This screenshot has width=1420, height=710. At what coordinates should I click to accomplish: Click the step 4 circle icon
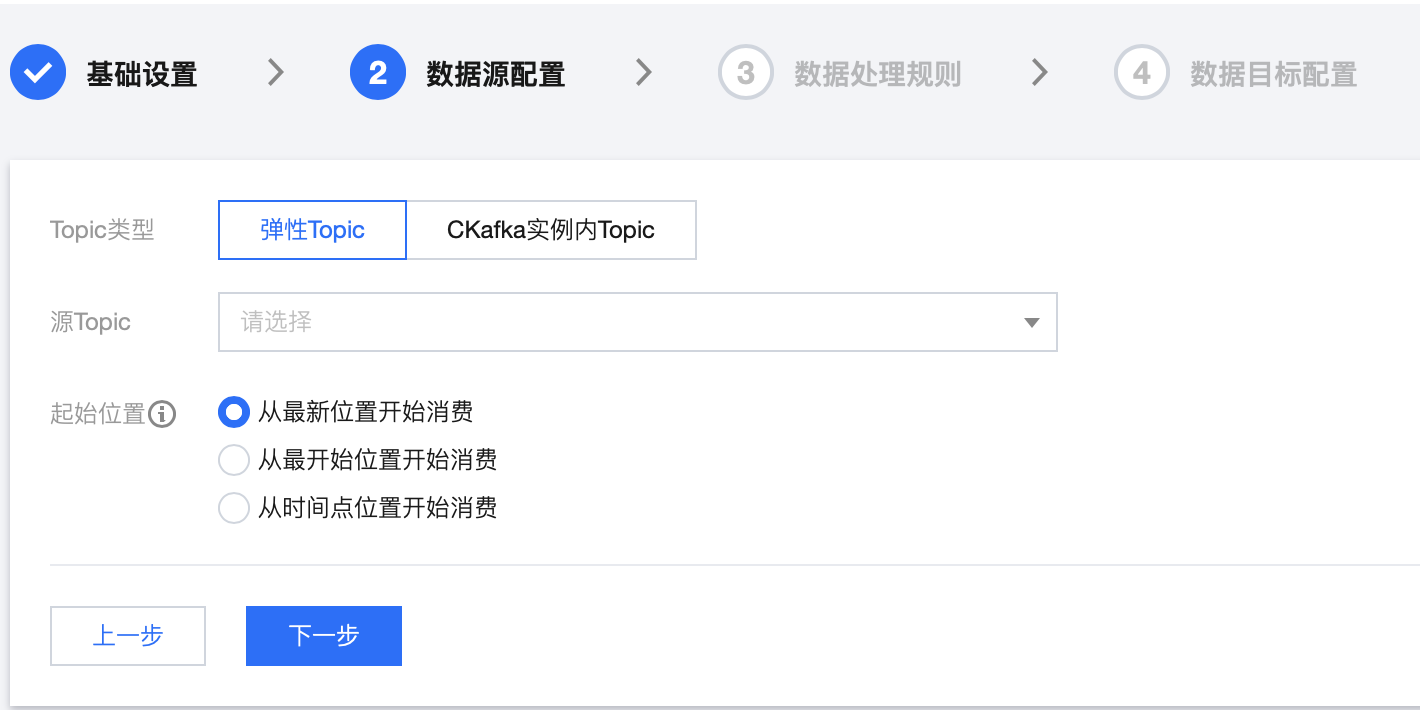(1142, 73)
